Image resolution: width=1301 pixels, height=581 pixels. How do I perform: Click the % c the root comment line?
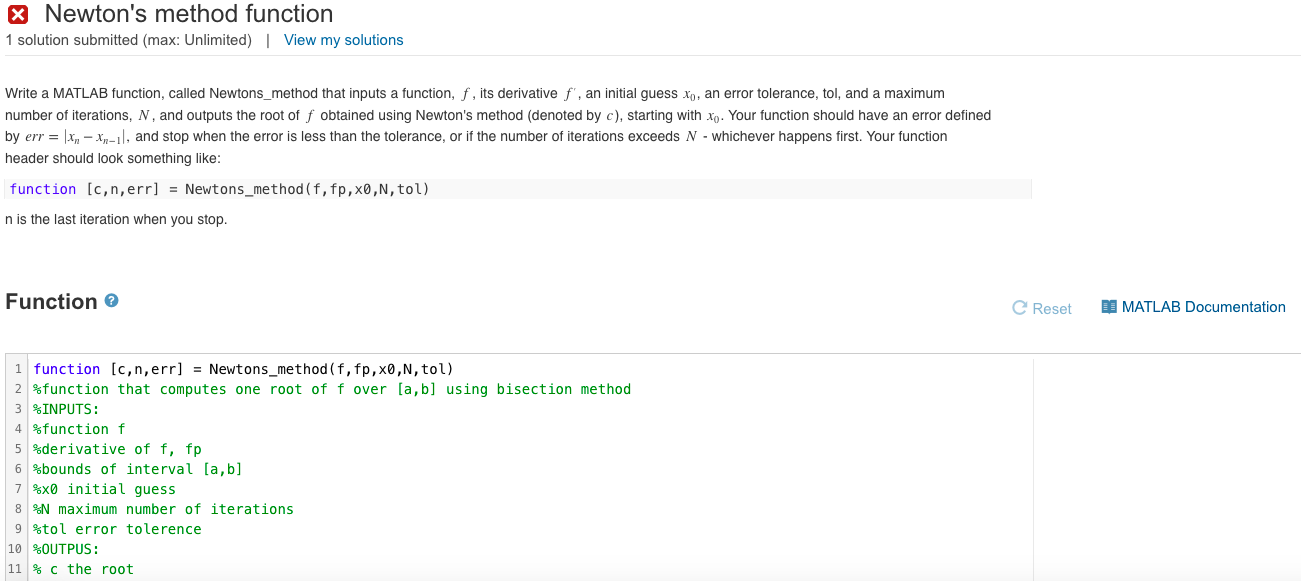(83, 568)
